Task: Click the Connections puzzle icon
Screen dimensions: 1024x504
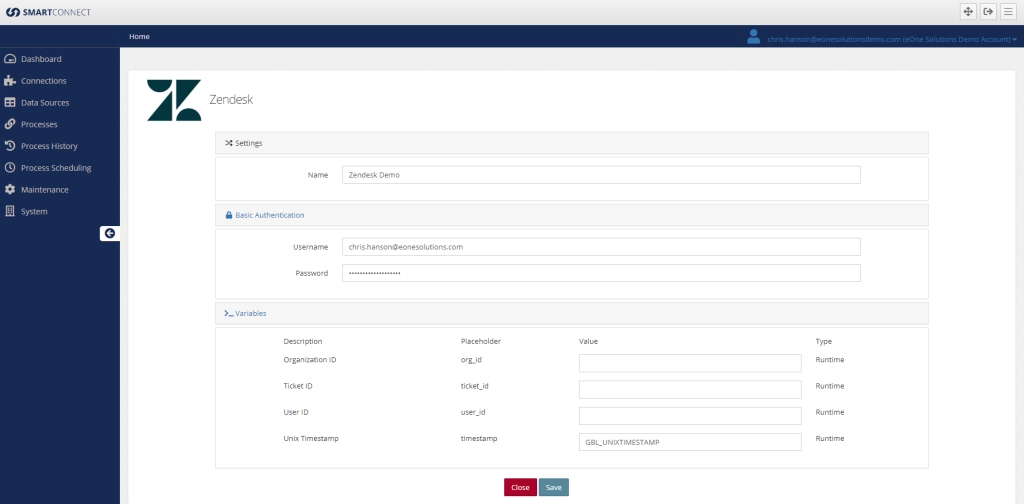Action: [x=10, y=81]
